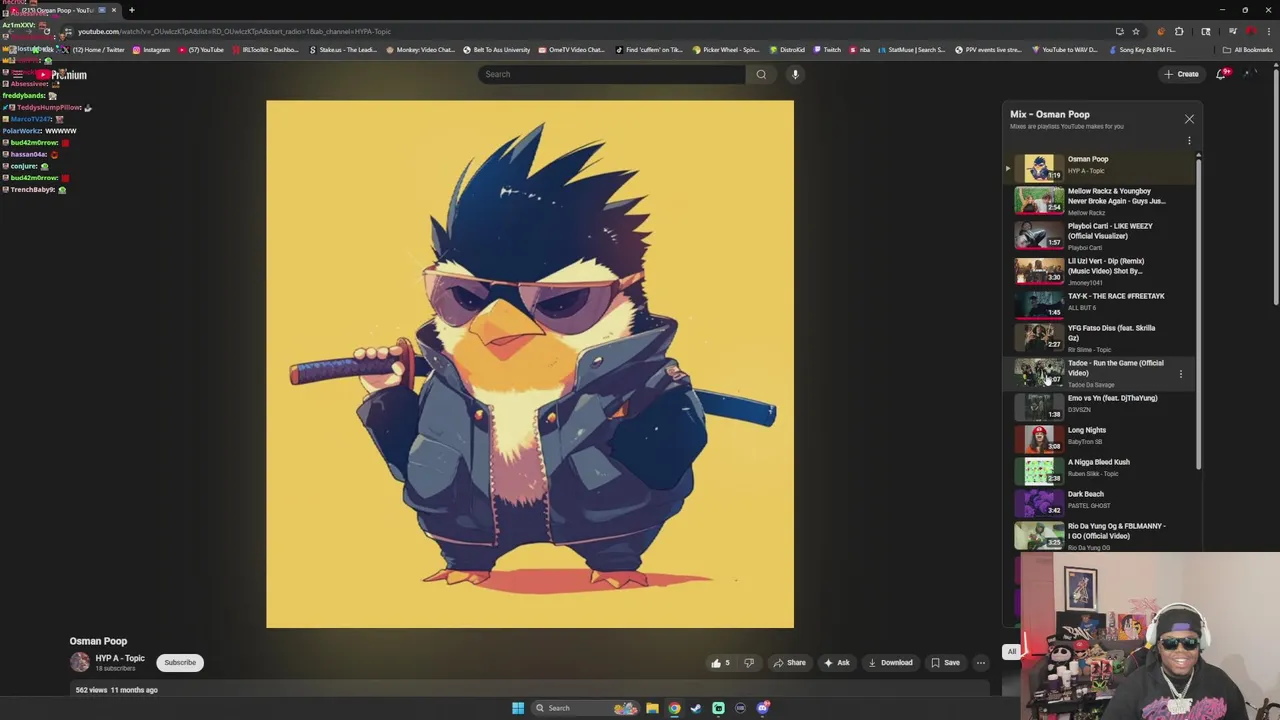Save video to a playlist
Screen dimensions: 1280x720
pyautogui.click(x=945, y=662)
